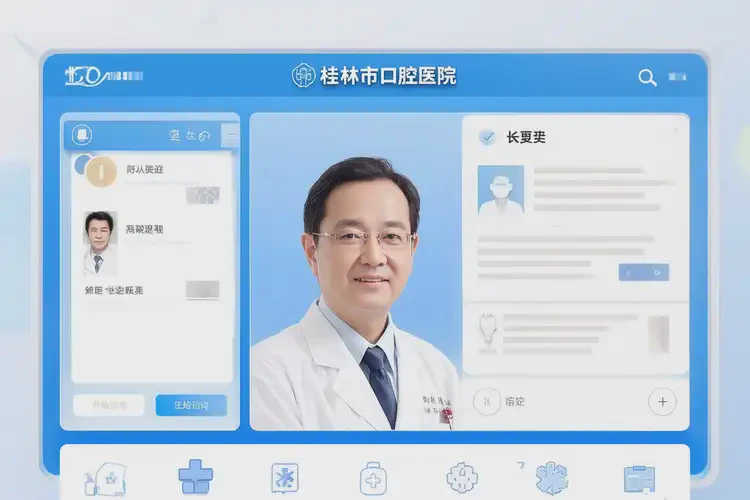Click the star-of-life document icon
This screenshot has width=750, height=500.
[285, 478]
